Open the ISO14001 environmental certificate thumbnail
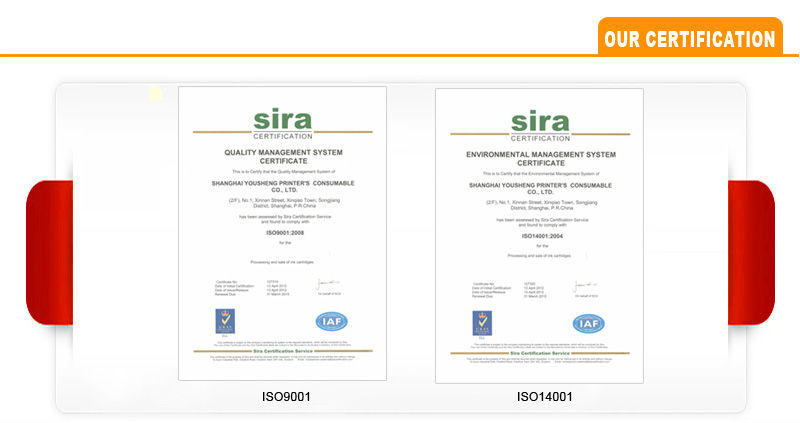Viewport: 800px width, 423px height. point(539,236)
